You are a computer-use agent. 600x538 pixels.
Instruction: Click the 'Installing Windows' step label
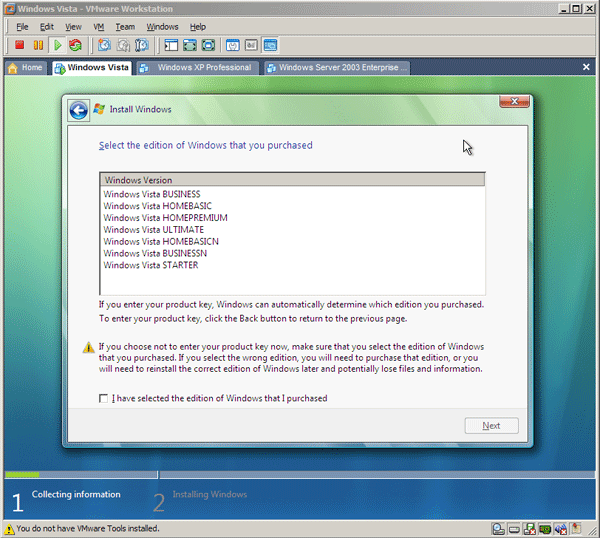210,494
